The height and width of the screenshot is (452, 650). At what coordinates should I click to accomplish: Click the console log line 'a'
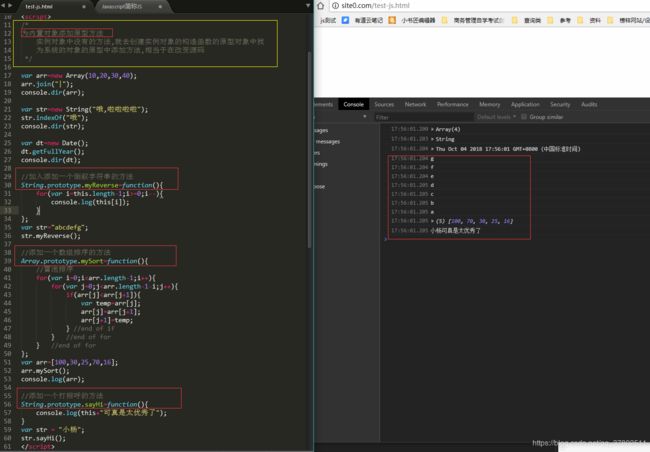coord(432,212)
